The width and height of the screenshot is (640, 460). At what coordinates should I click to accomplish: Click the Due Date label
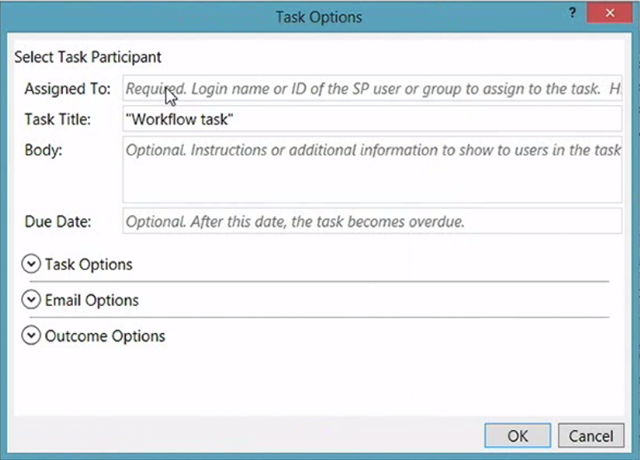pyautogui.click(x=58, y=222)
